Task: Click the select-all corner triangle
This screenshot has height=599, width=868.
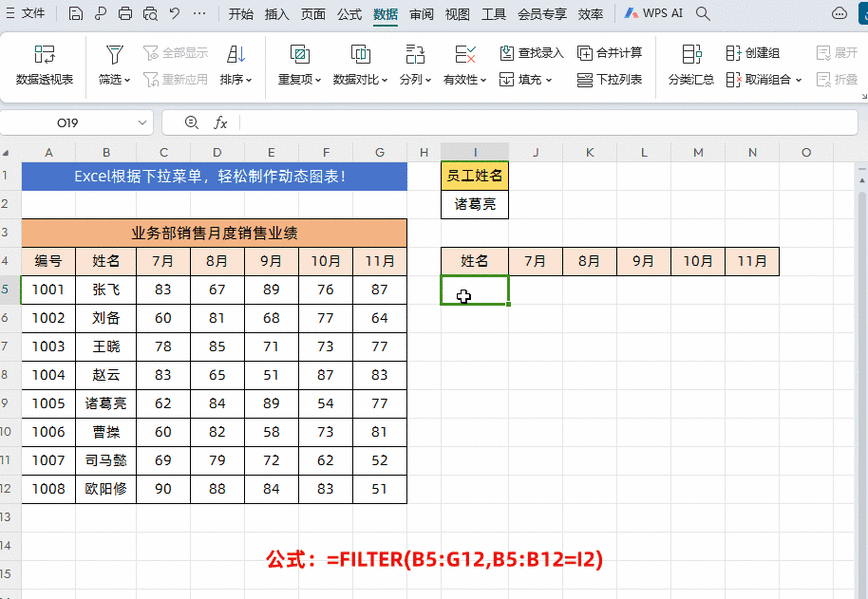Action: (6, 153)
